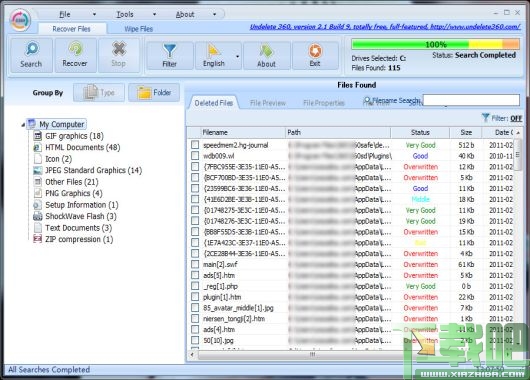Open the File menu
The image size is (530, 380).
point(65,15)
